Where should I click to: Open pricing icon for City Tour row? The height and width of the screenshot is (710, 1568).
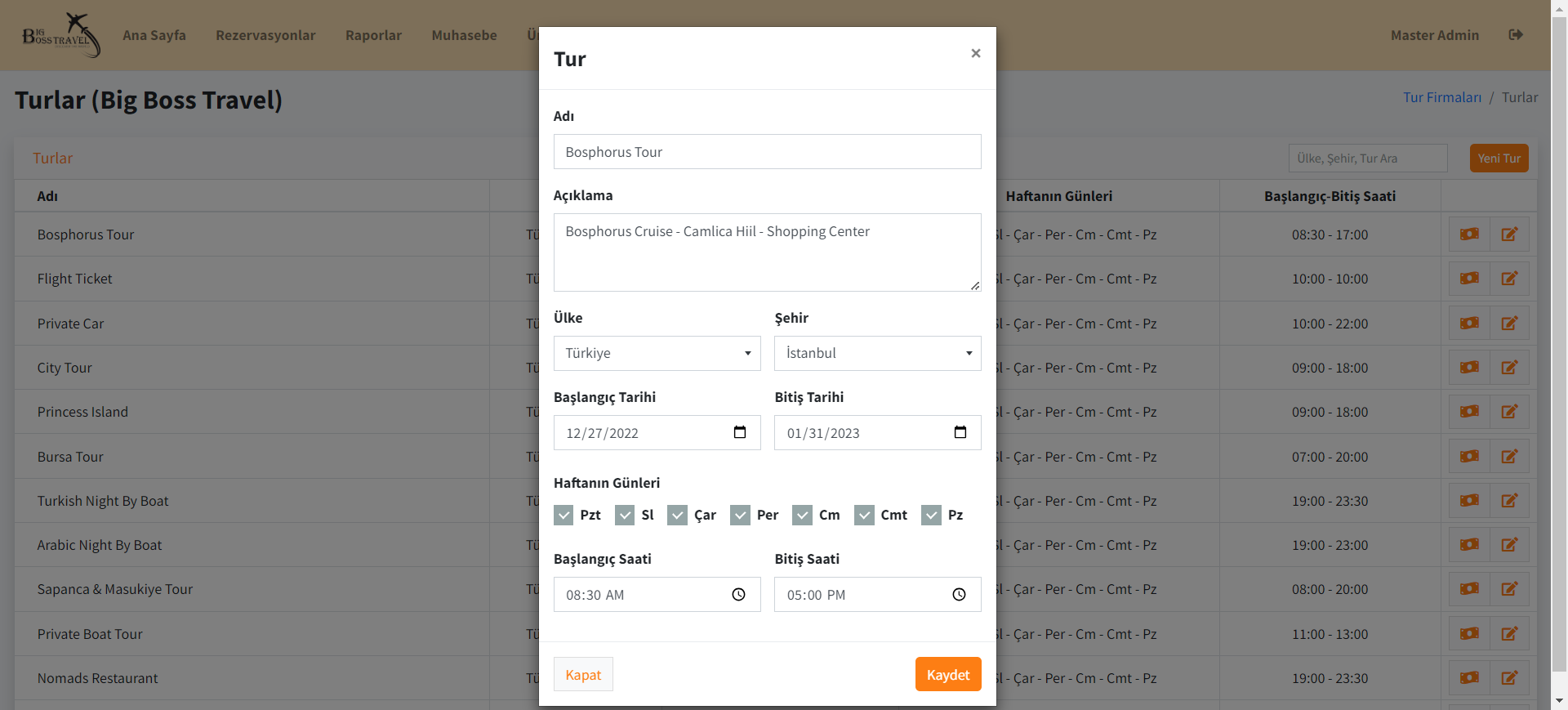[1469, 368]
